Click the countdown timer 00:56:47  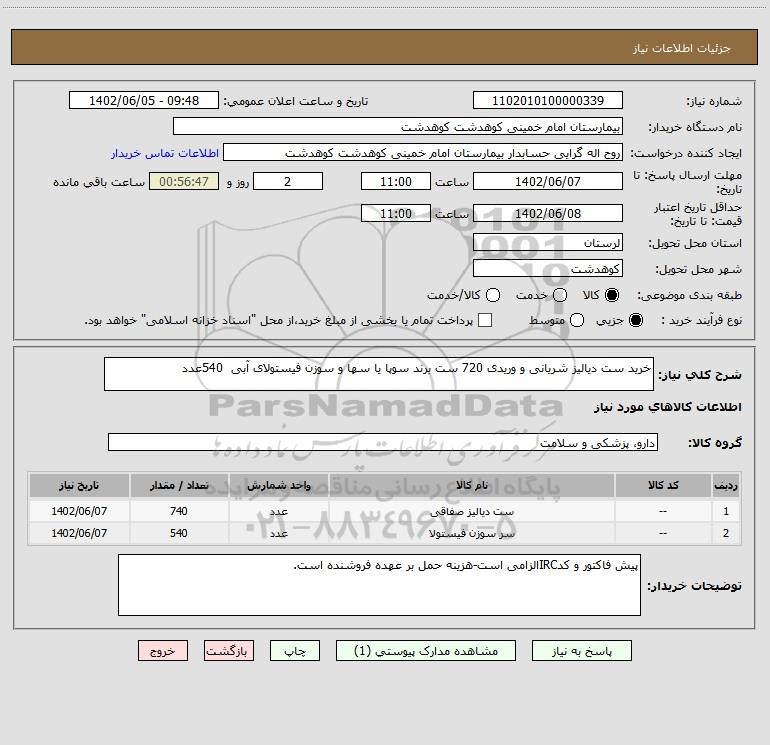(184, 181)
